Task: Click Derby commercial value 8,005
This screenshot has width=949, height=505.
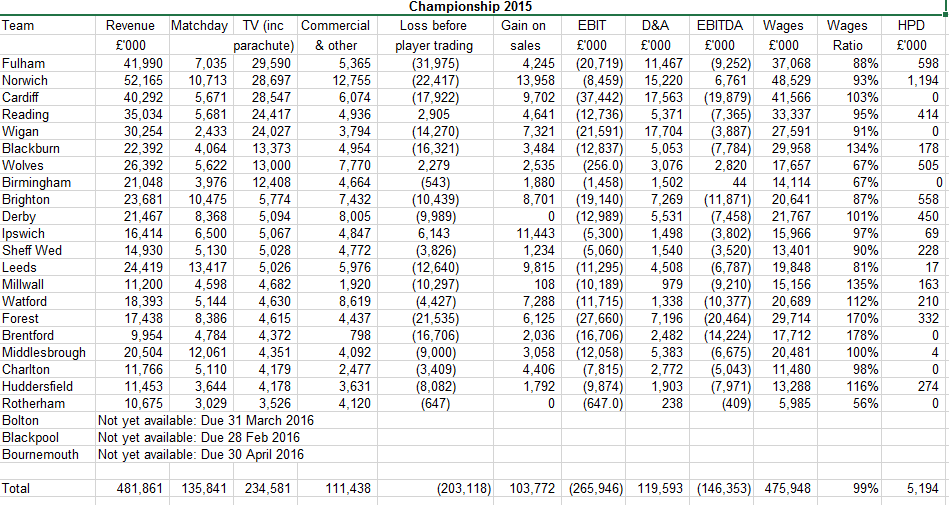Action: [x=354, y=216]
